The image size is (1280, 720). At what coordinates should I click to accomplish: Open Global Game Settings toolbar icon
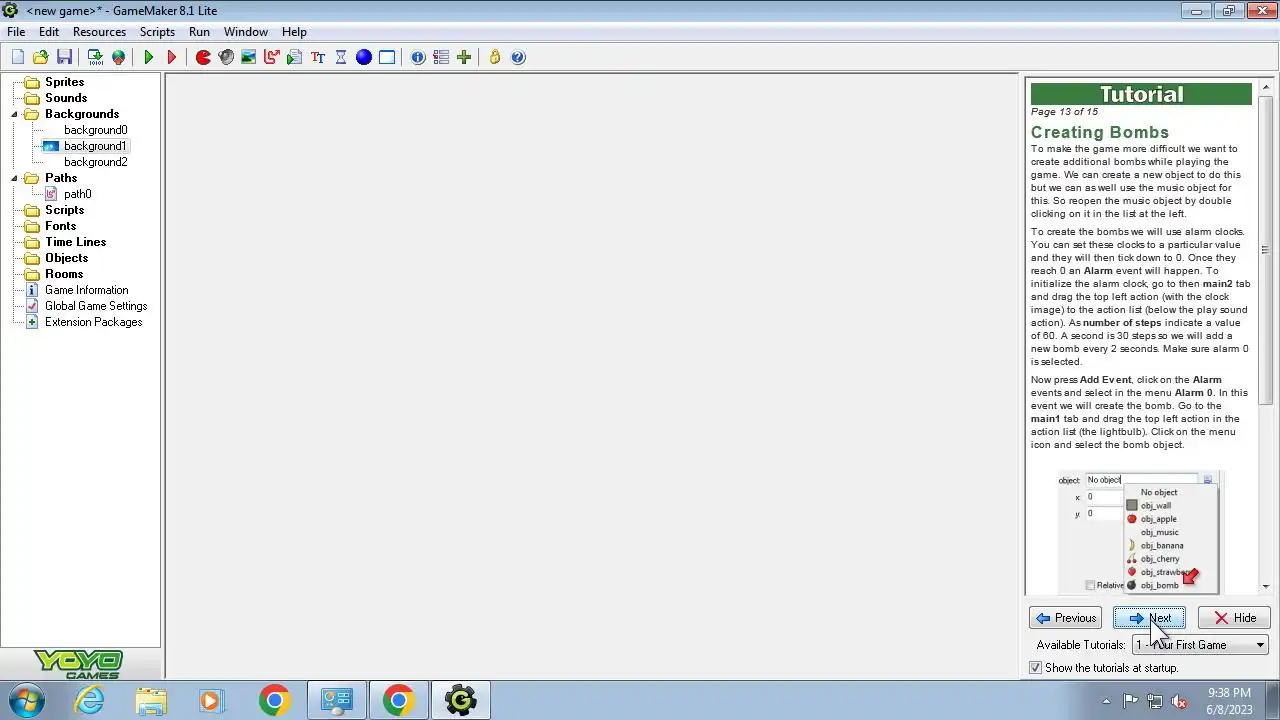441,57
